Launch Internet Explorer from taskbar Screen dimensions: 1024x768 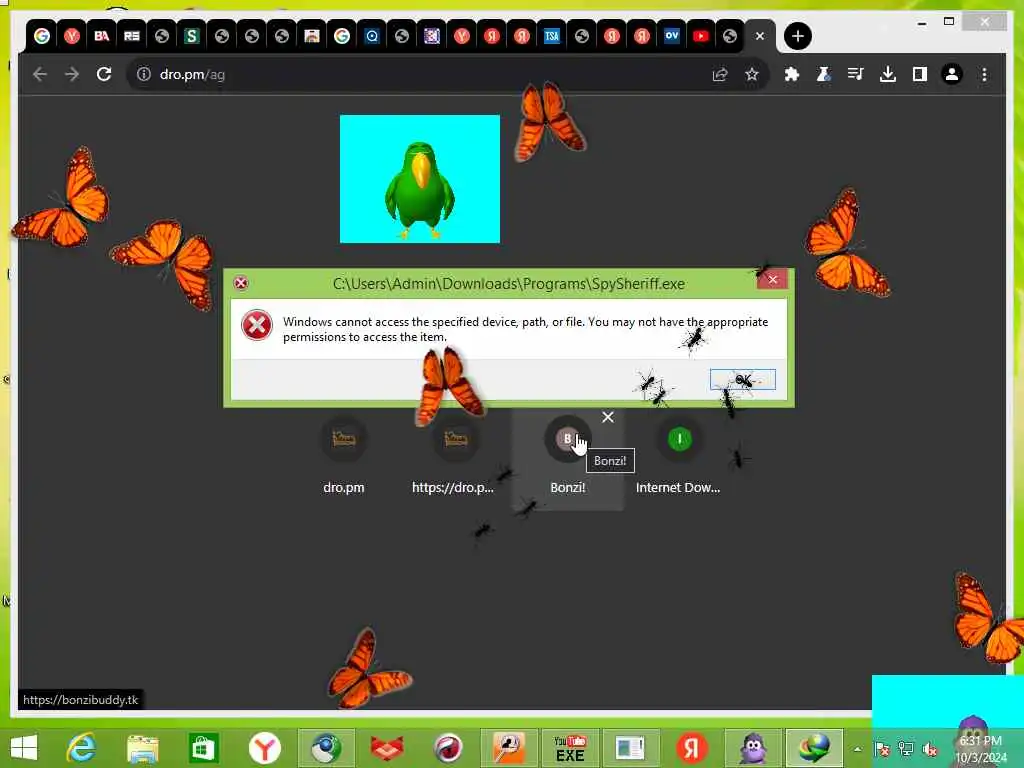(x=82, y=748)
